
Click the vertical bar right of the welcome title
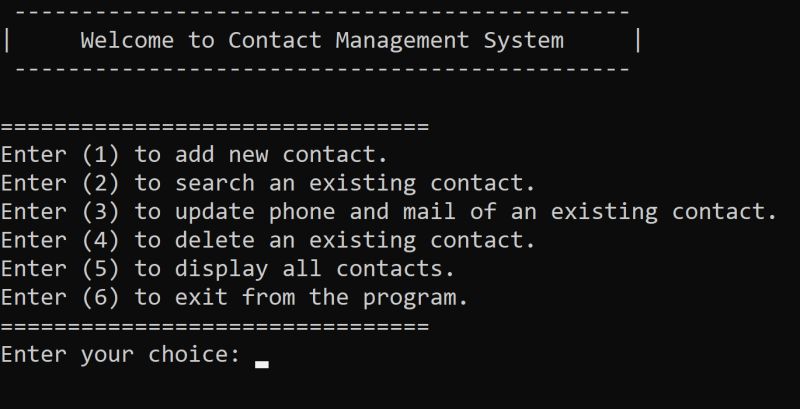(x=638, y=42)
